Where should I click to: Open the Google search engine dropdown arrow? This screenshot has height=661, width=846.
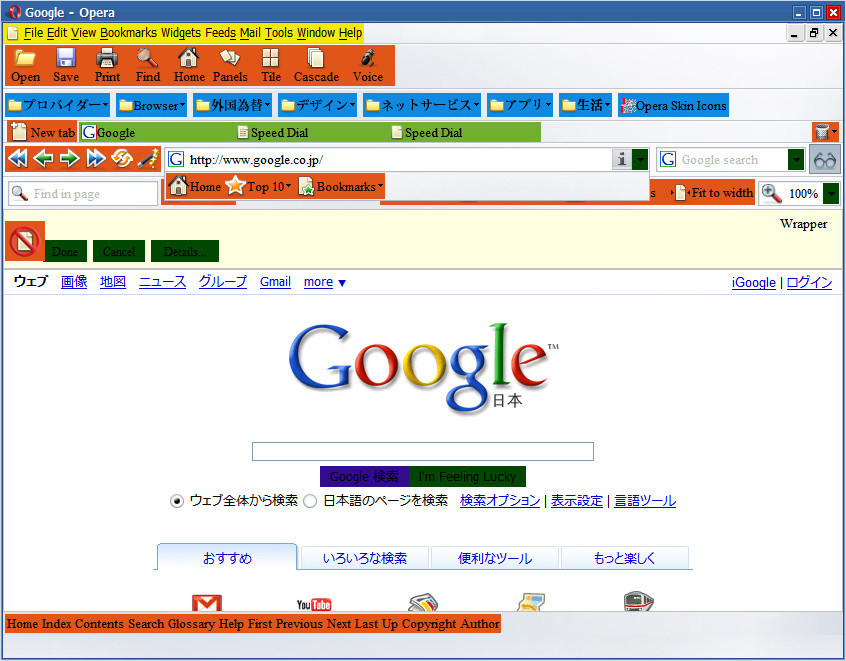point(795,160)
